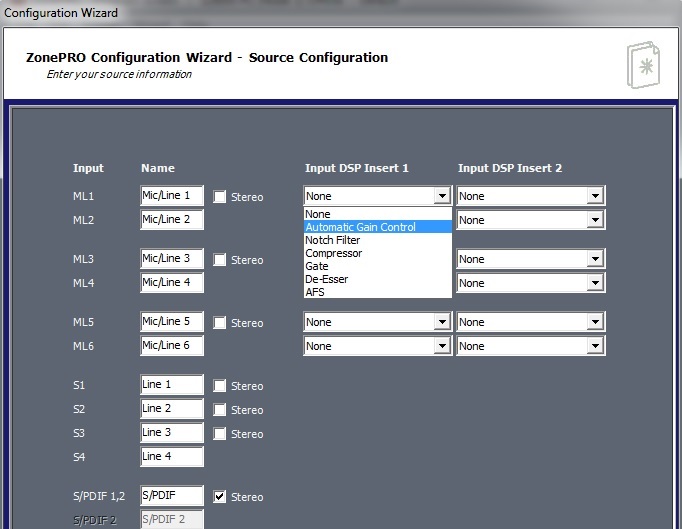Screen dimensions: 682x529
Task: Select Automatic Gain Control from list
Action: pyautogui.click(x=360, y=227)
